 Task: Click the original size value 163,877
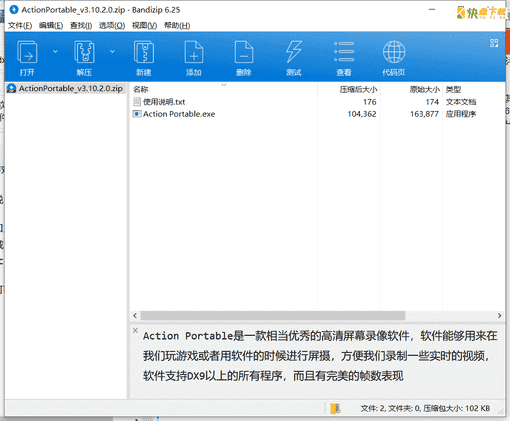pos(424,114)
